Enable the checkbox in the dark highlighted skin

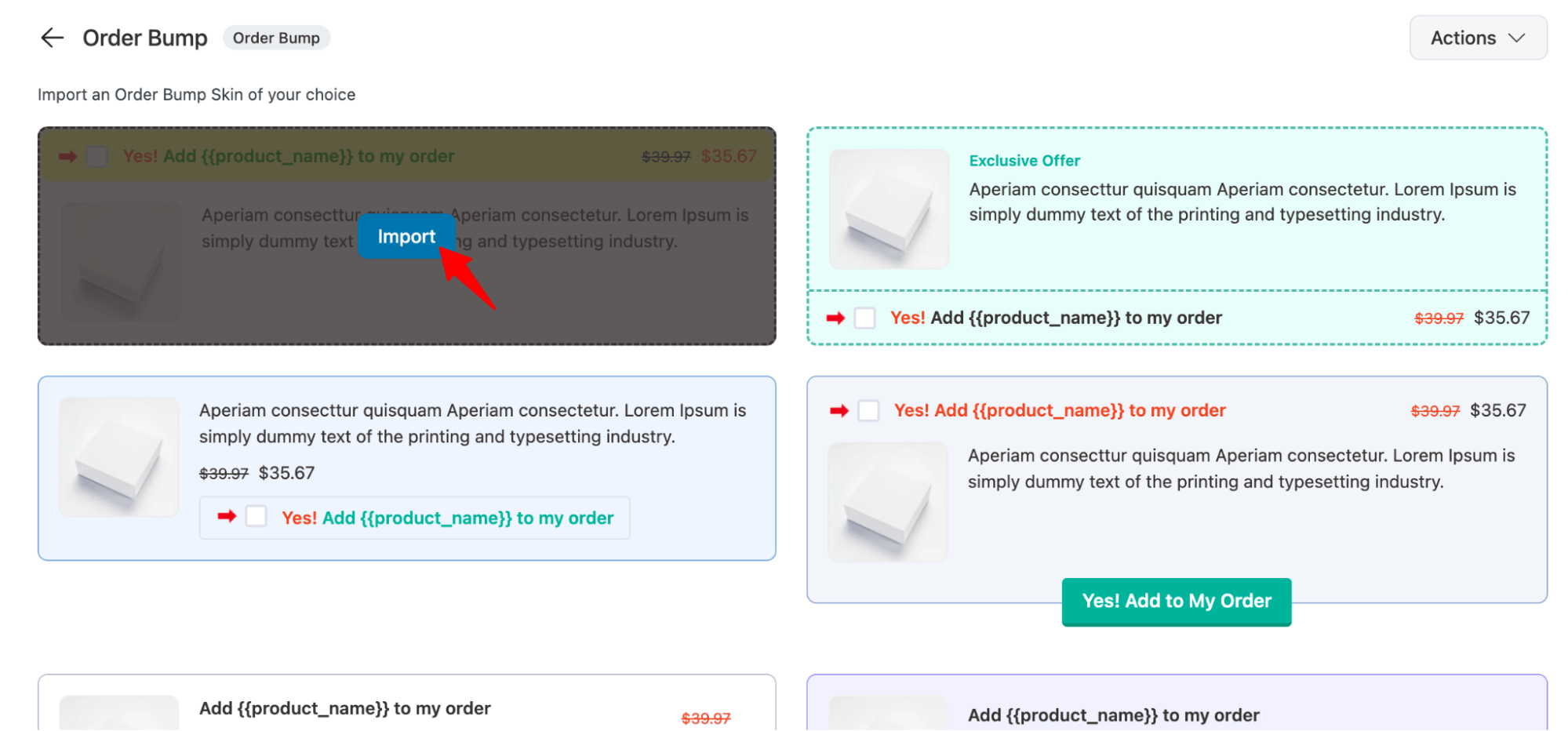pos(97,156)
